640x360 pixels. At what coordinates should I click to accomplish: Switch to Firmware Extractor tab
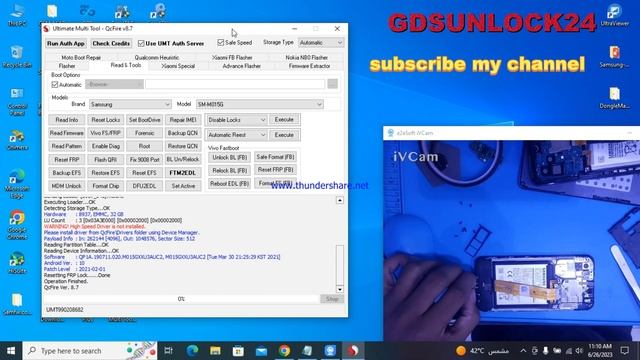click(309, 66)
